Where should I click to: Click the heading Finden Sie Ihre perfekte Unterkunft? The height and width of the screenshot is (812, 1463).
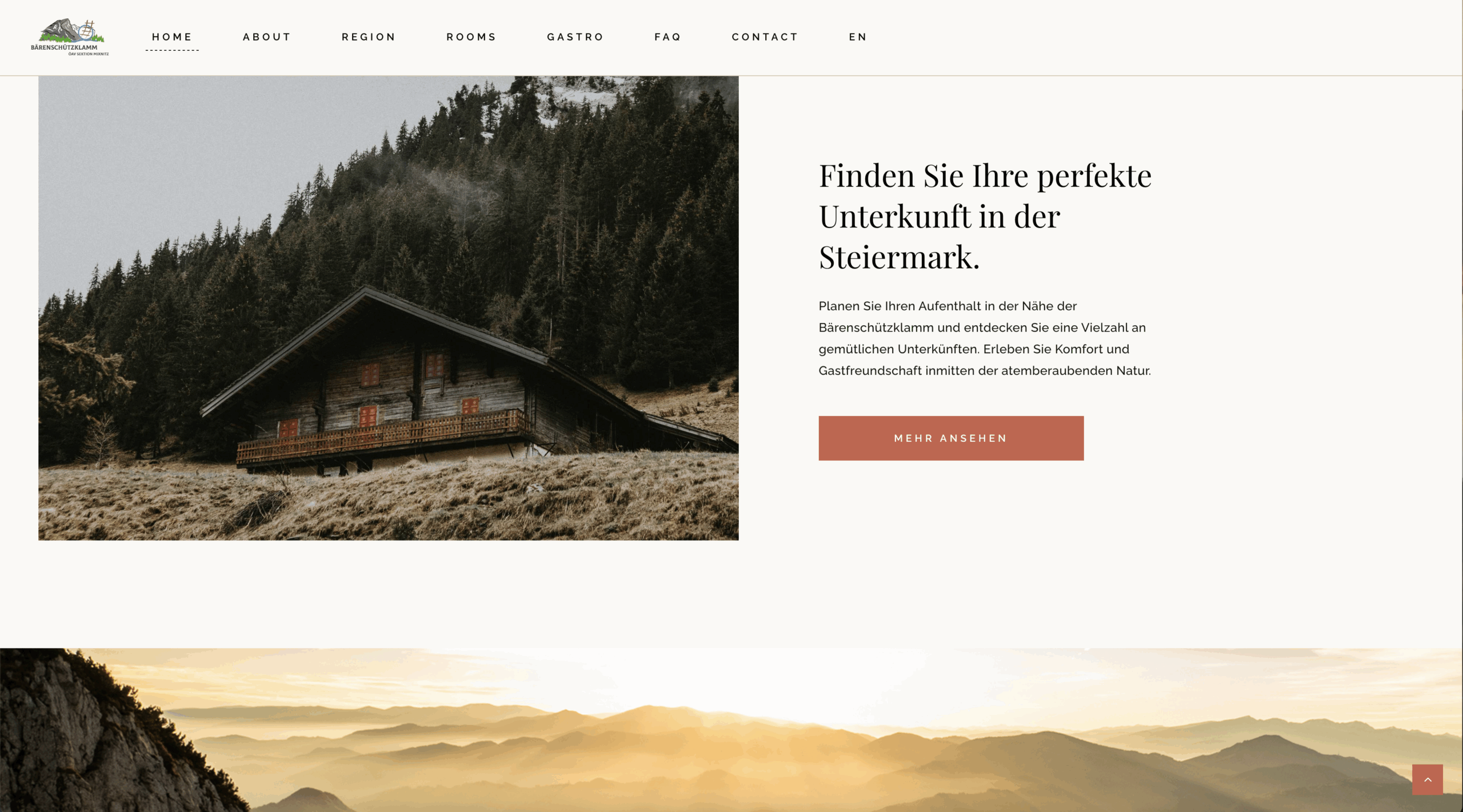[x=985, y=216]
